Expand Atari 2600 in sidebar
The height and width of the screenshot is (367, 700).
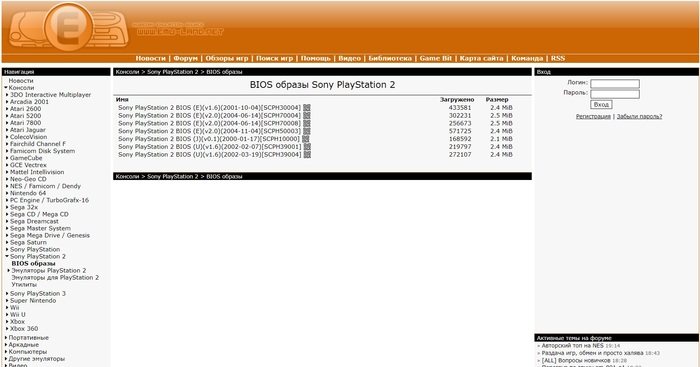click(x=7, y=109)
